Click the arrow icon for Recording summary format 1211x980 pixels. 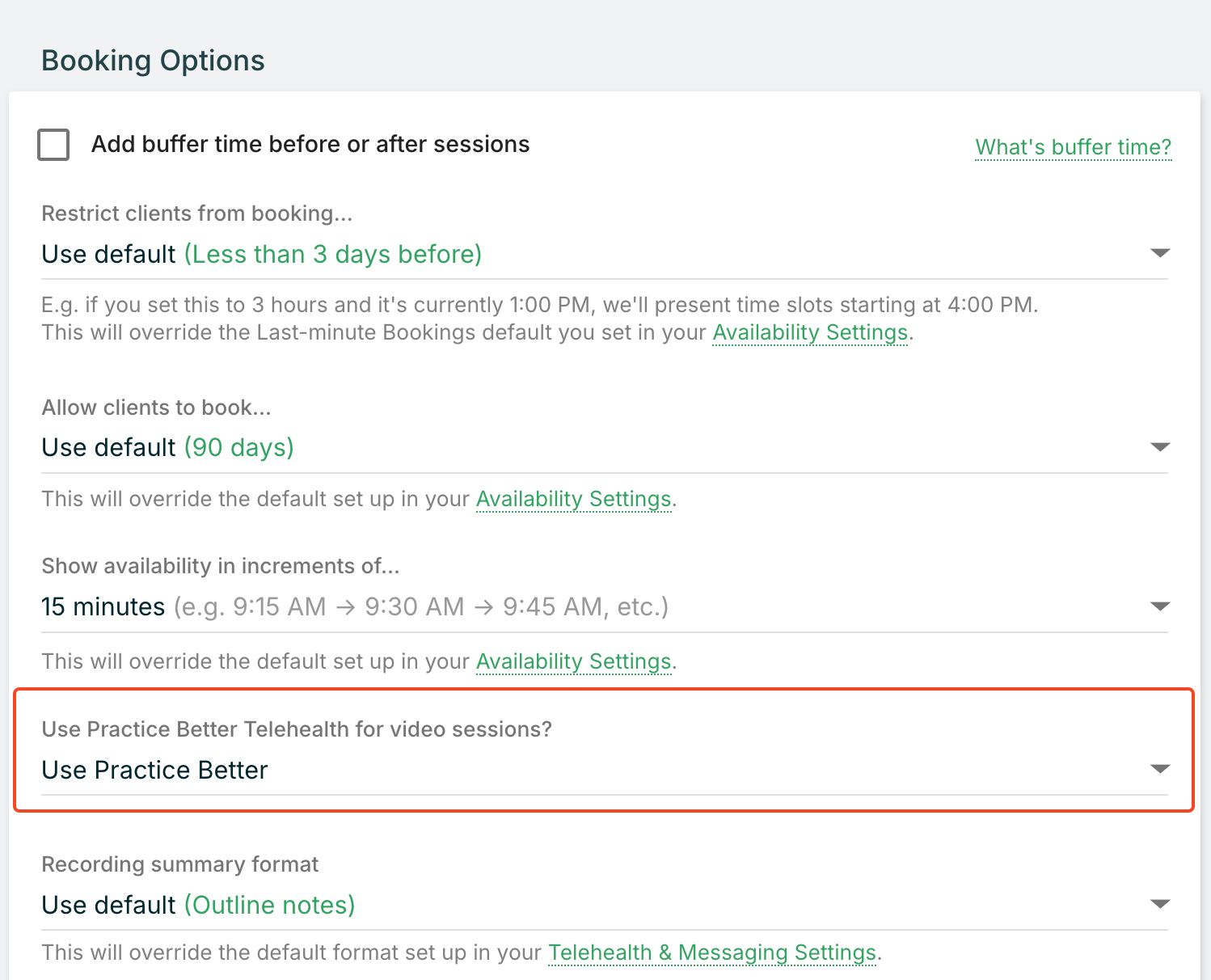[1159, 904]
